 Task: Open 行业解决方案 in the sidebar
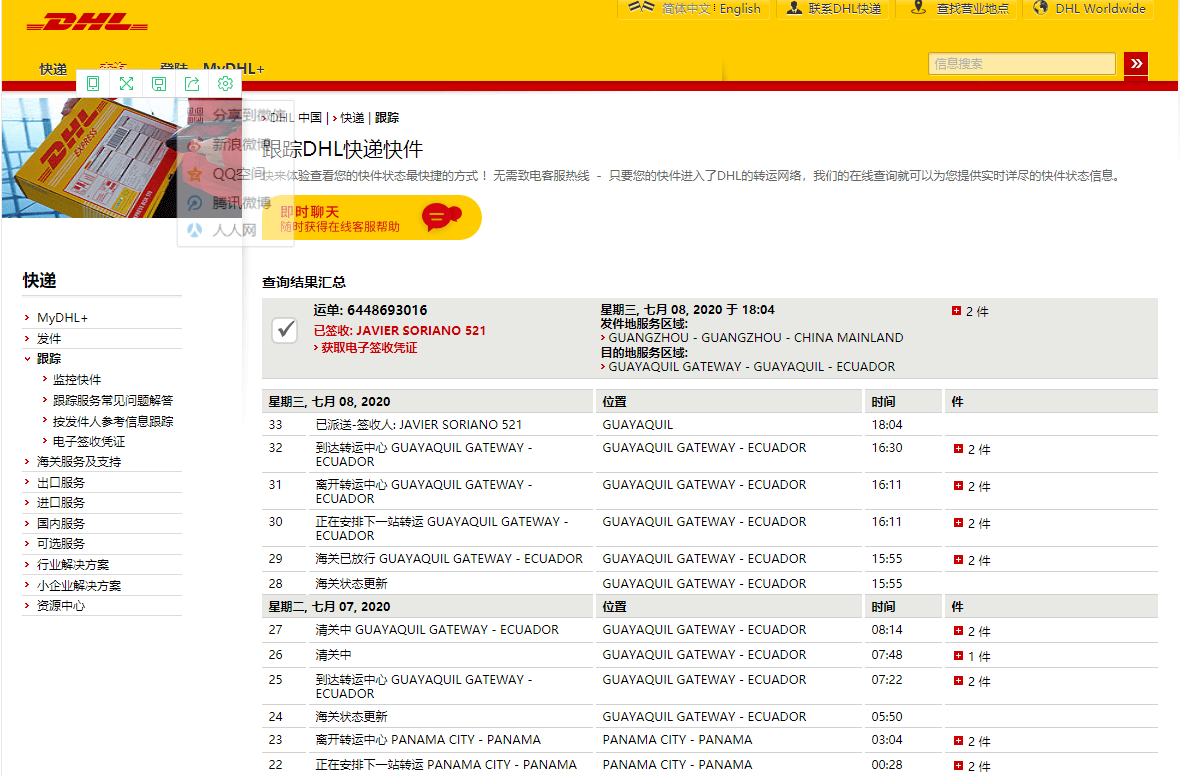(x=73, y=565)
